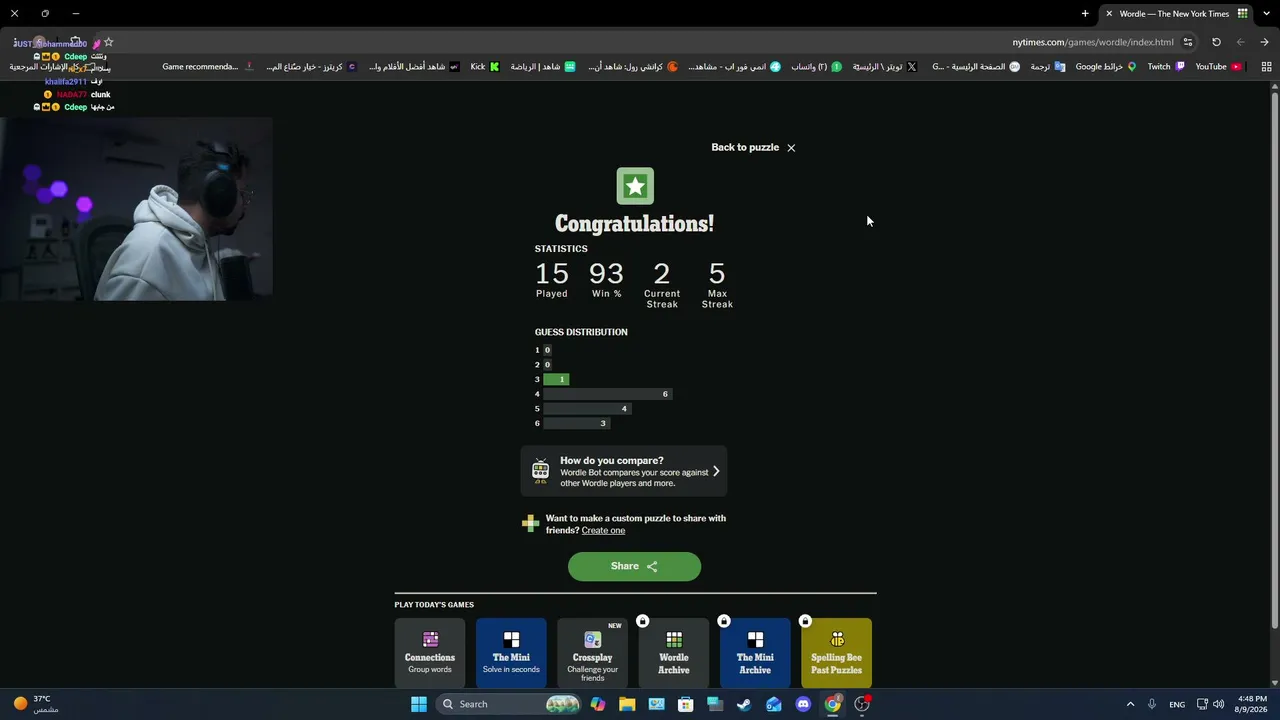Open the bookmarks apps grid icon

tap(1266, 67)
